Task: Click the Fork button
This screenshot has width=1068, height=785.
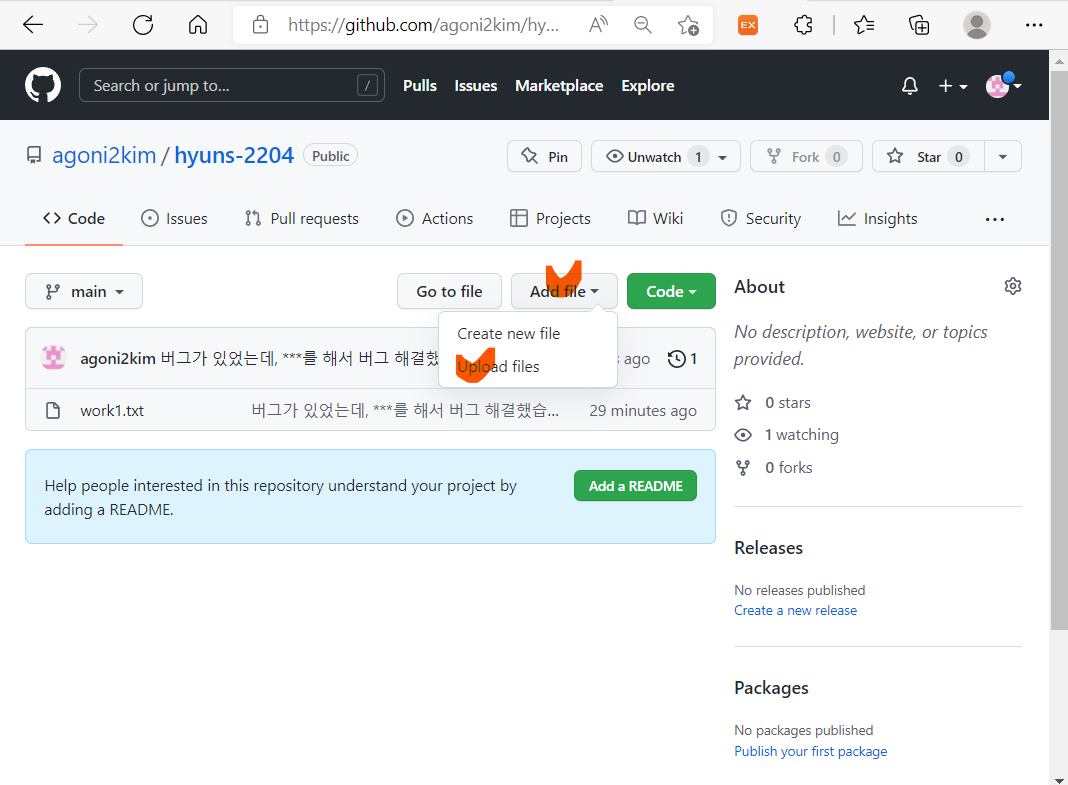Action: pos(806,157)
